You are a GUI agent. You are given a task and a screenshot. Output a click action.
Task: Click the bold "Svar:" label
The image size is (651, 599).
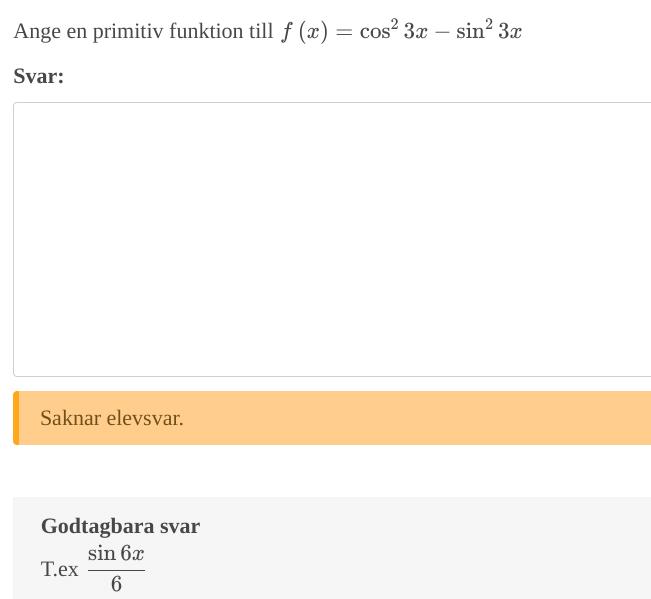(x=38, y=76)
